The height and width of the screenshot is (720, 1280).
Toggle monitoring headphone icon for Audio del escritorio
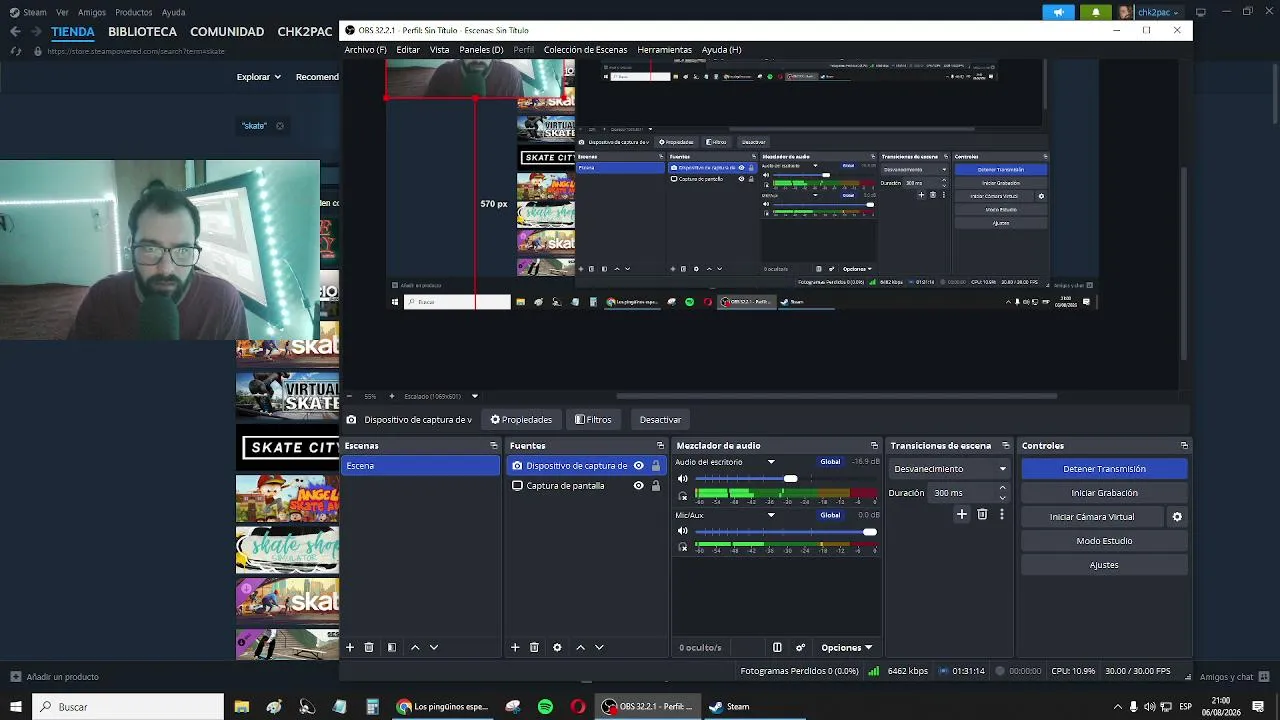(683, 495)
